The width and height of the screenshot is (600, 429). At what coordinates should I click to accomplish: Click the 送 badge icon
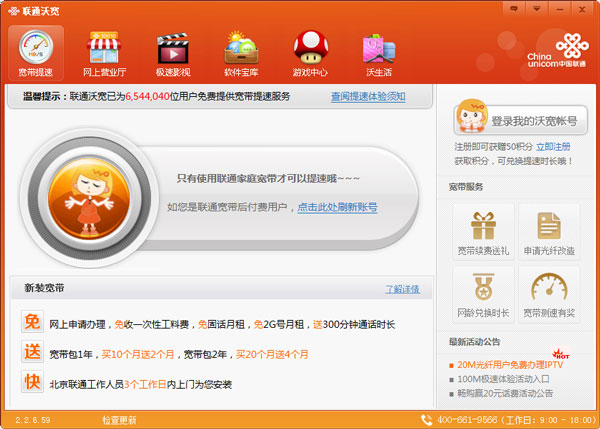[33, 351]
